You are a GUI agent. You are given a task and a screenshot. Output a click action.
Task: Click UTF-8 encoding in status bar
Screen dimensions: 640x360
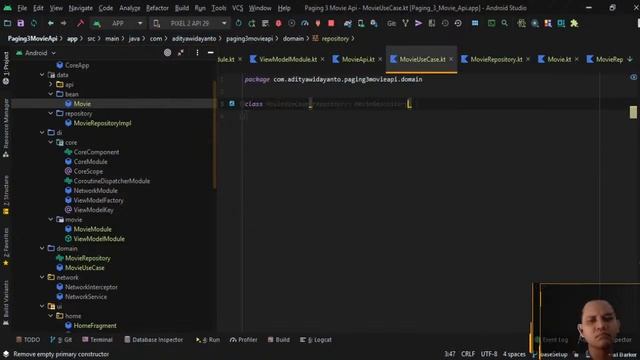[489, 354]
